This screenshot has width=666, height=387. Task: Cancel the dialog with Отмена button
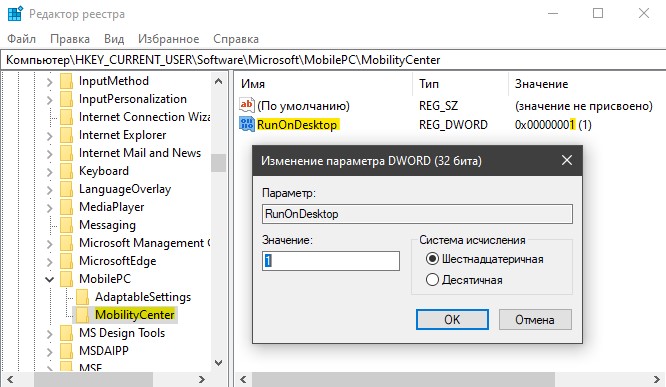[535, 319]
